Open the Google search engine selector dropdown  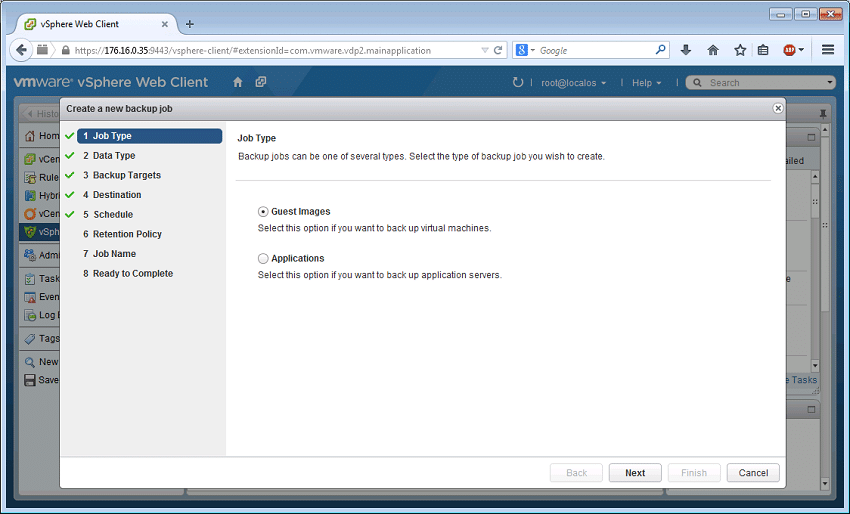point(525,50)
